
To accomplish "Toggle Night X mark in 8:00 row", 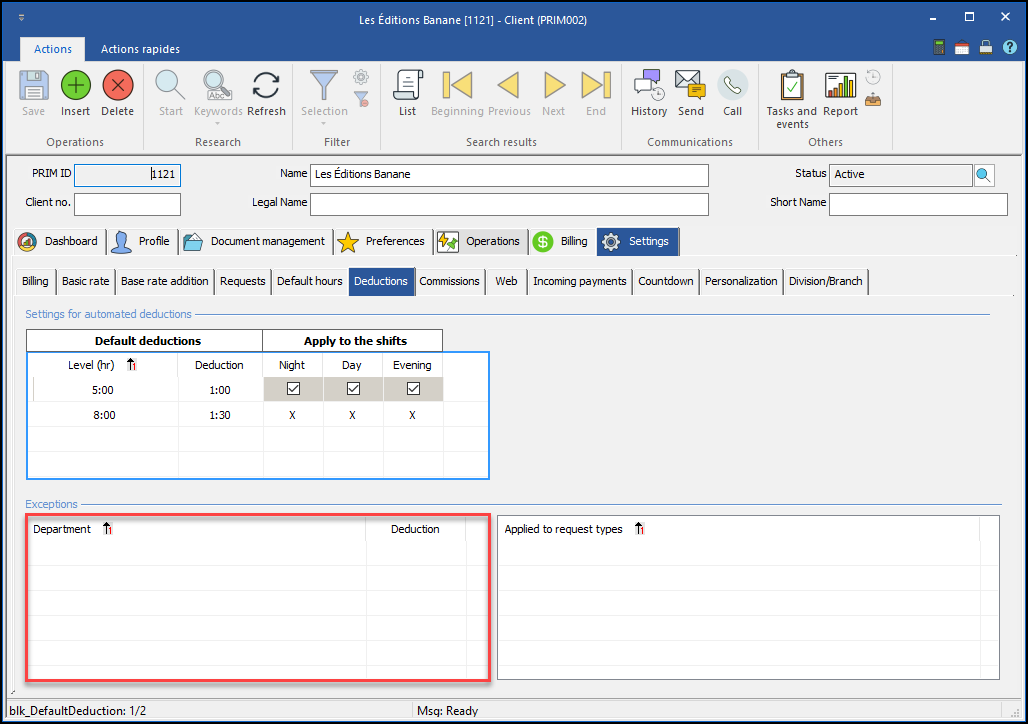I will pyautogui.click(x=292, y=415).
